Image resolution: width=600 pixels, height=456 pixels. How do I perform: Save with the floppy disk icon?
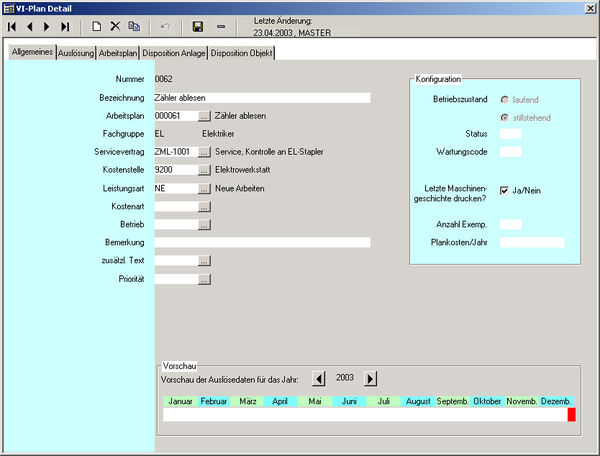tap(198, 27)
